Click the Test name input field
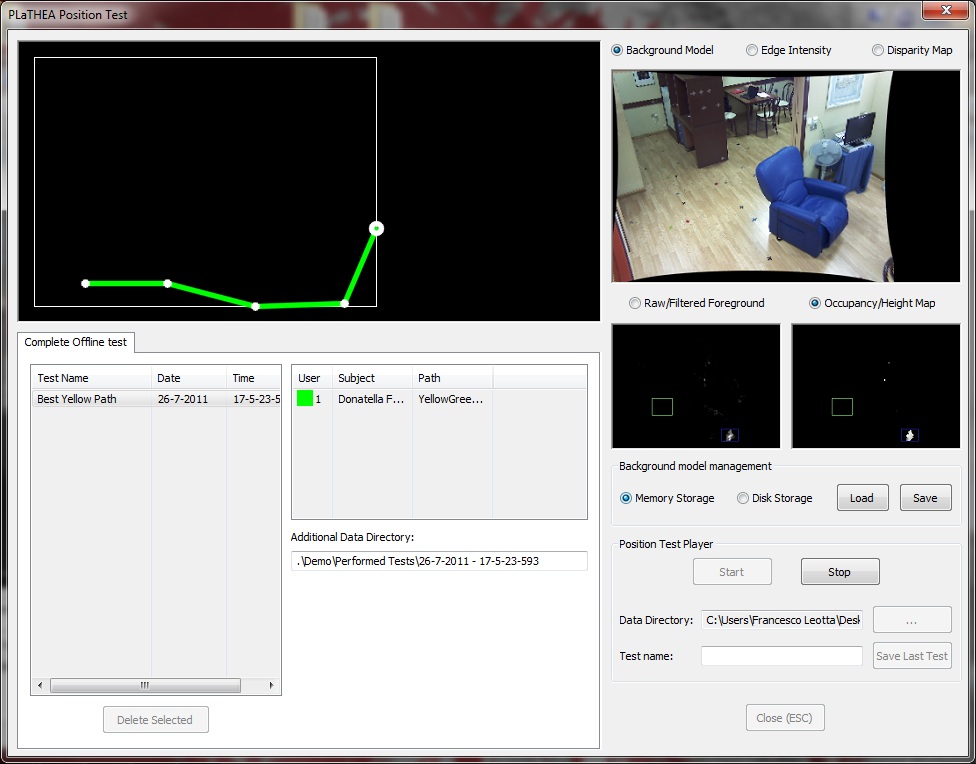 tap(781, 656)
